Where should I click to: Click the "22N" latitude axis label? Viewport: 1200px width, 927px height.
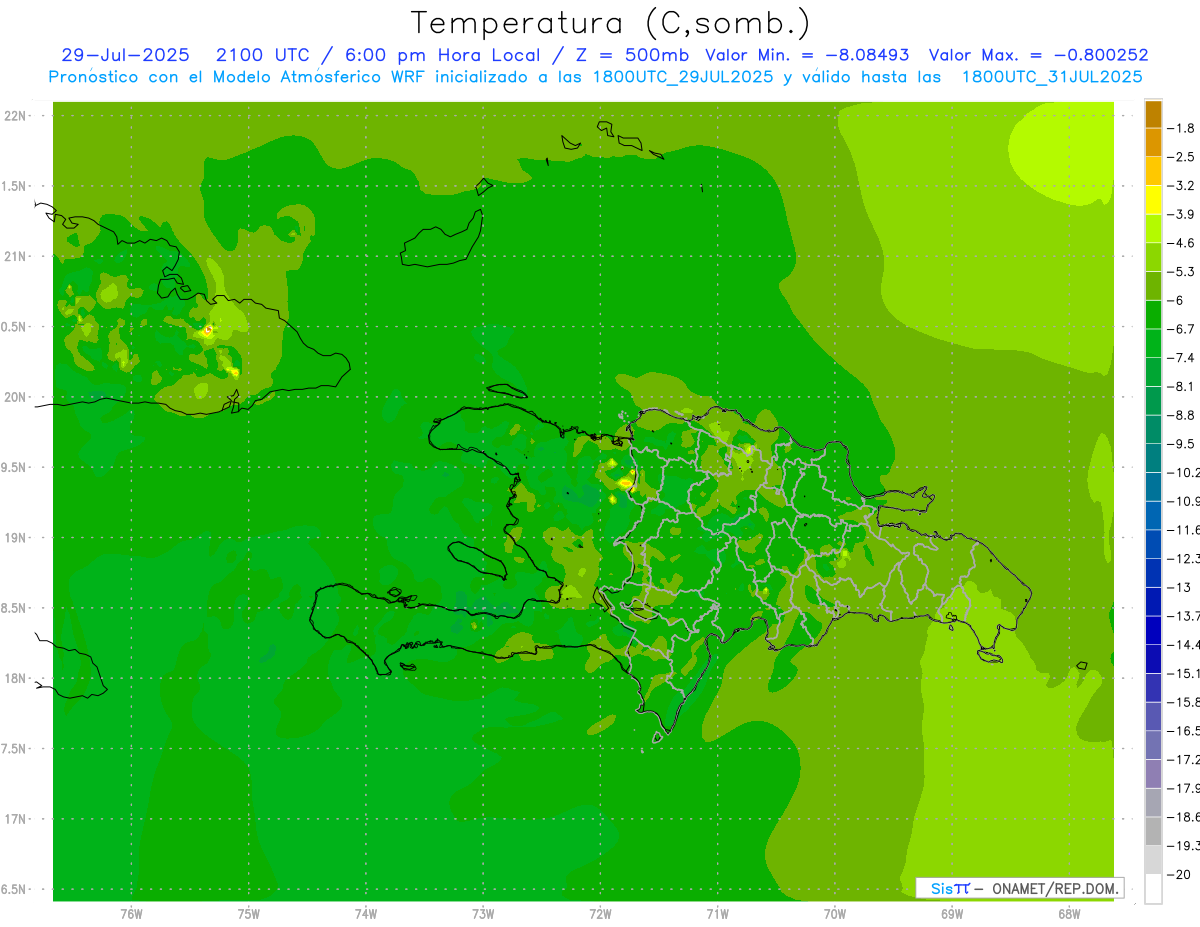coord(14,116)
